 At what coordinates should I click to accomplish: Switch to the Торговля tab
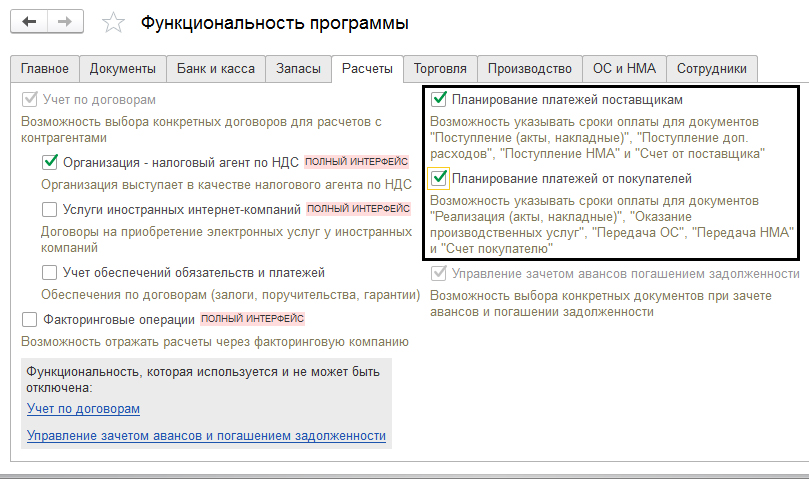pyautogui.click(x=440, y=68)
